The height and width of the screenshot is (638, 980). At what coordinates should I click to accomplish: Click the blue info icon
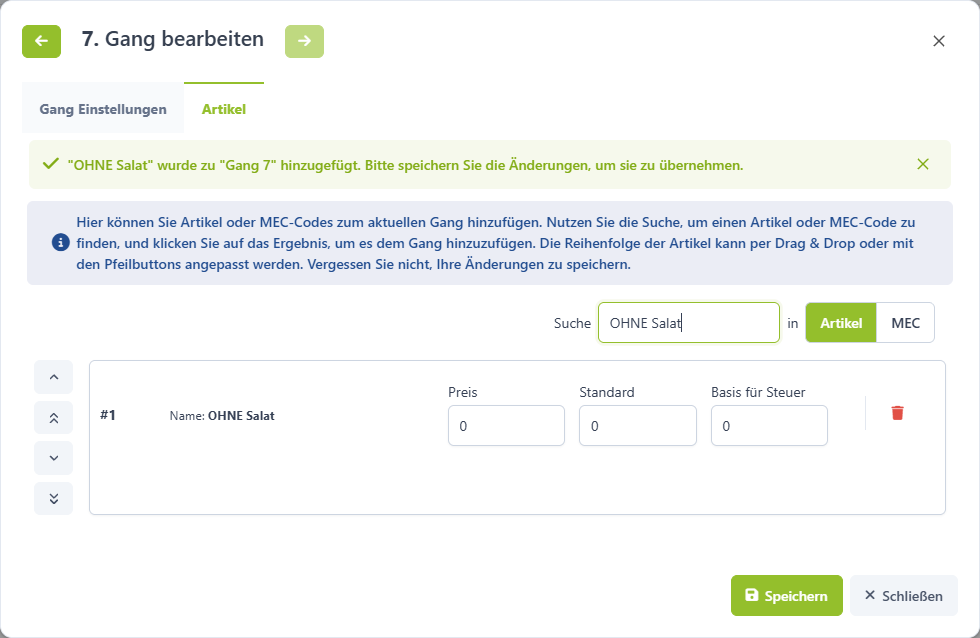click(61, 242)
